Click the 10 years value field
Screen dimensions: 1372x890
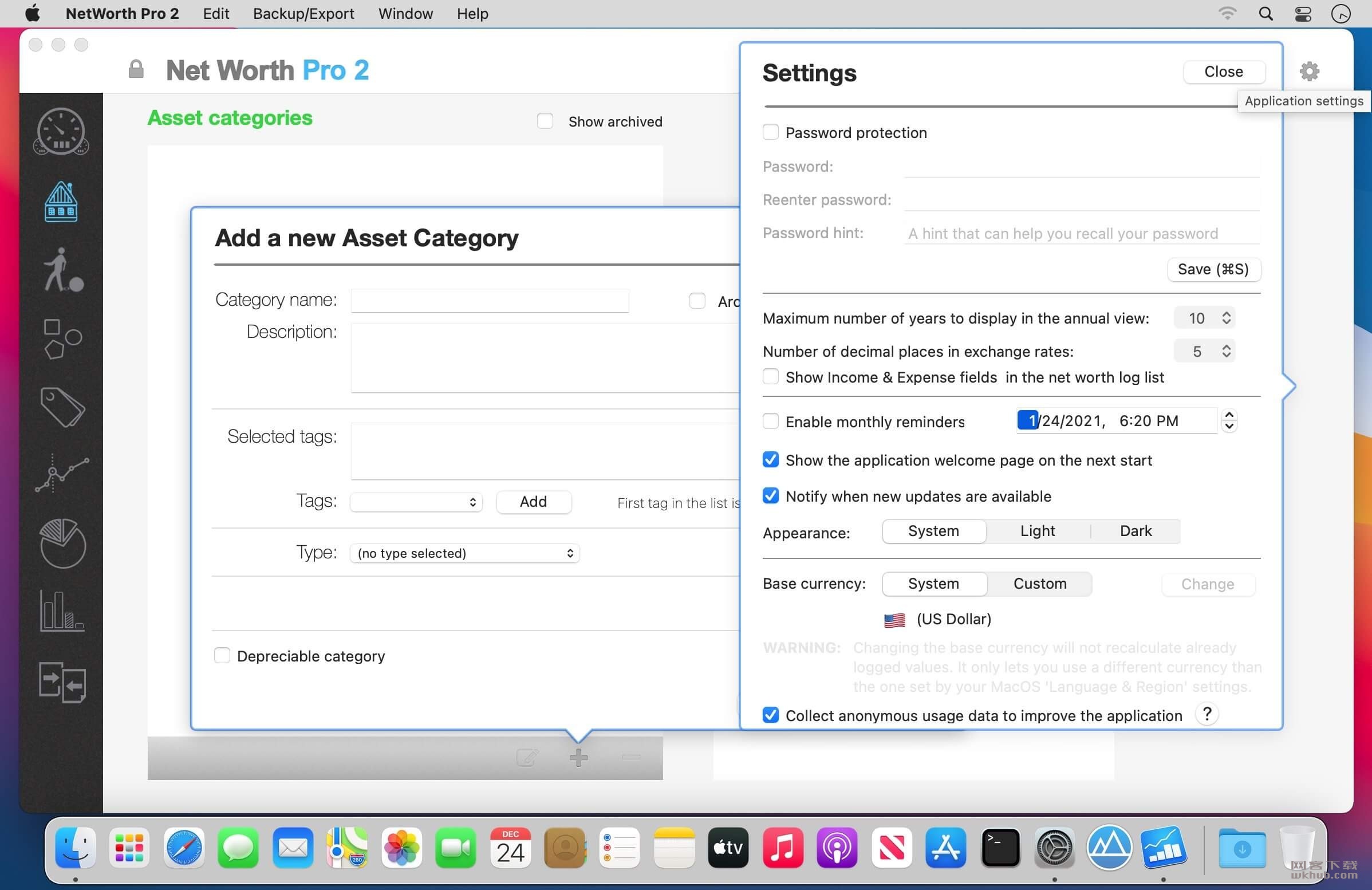click(1197, 318)
